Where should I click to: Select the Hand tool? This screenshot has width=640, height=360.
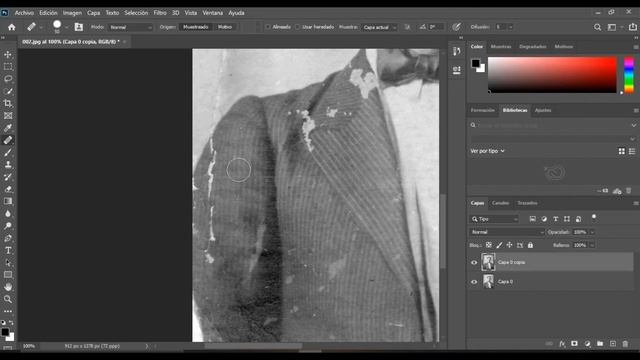[8, 287]
